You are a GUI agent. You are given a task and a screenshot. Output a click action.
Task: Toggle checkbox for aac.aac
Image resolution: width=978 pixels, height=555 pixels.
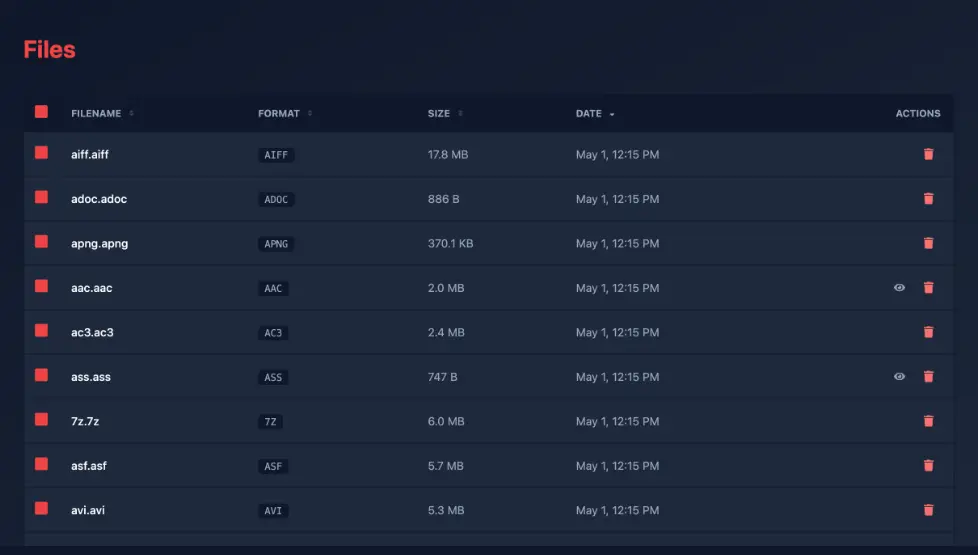point(41,286)
